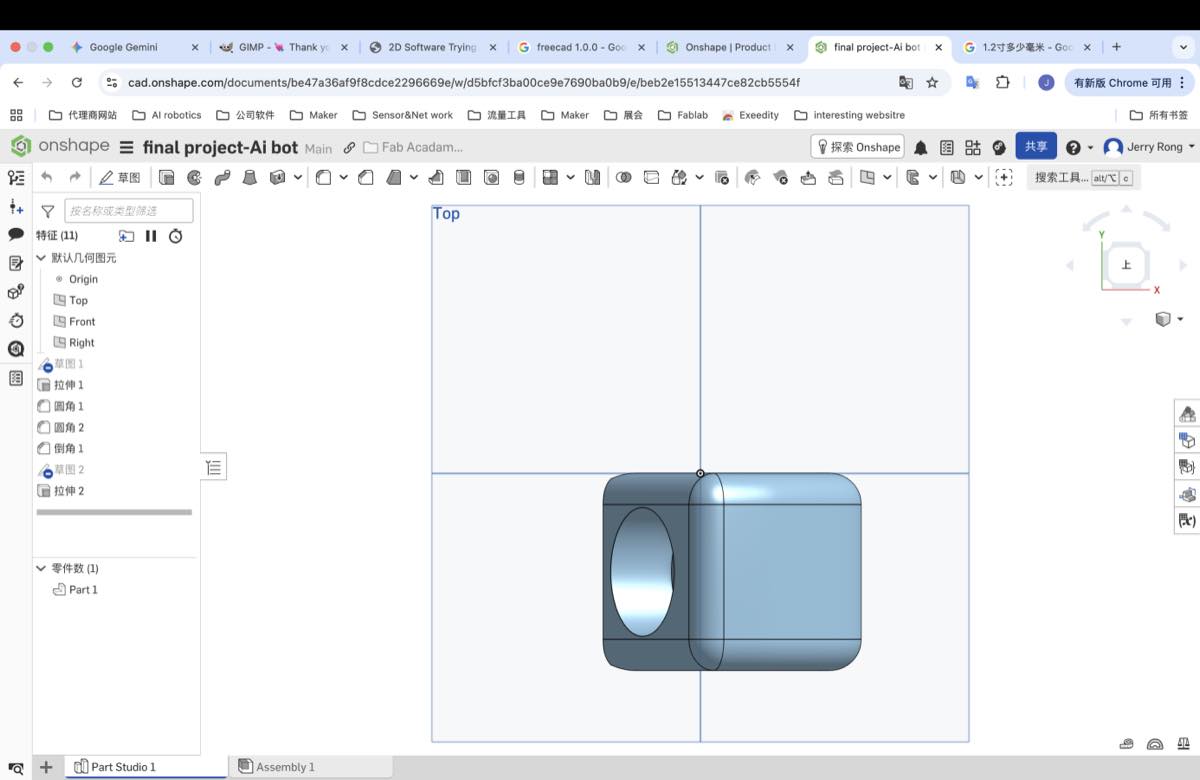Select the Hole tool
This screenshot has height=780, width=1200.
(492, 178)
